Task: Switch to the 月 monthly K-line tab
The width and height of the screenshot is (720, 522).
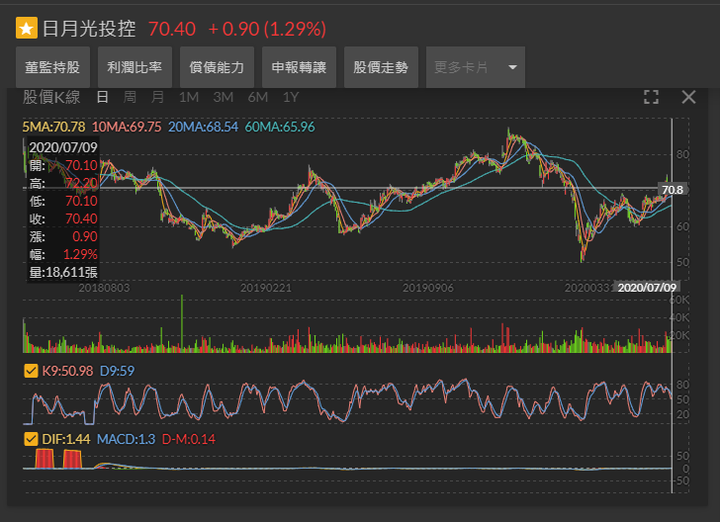Action: [158, 97]
